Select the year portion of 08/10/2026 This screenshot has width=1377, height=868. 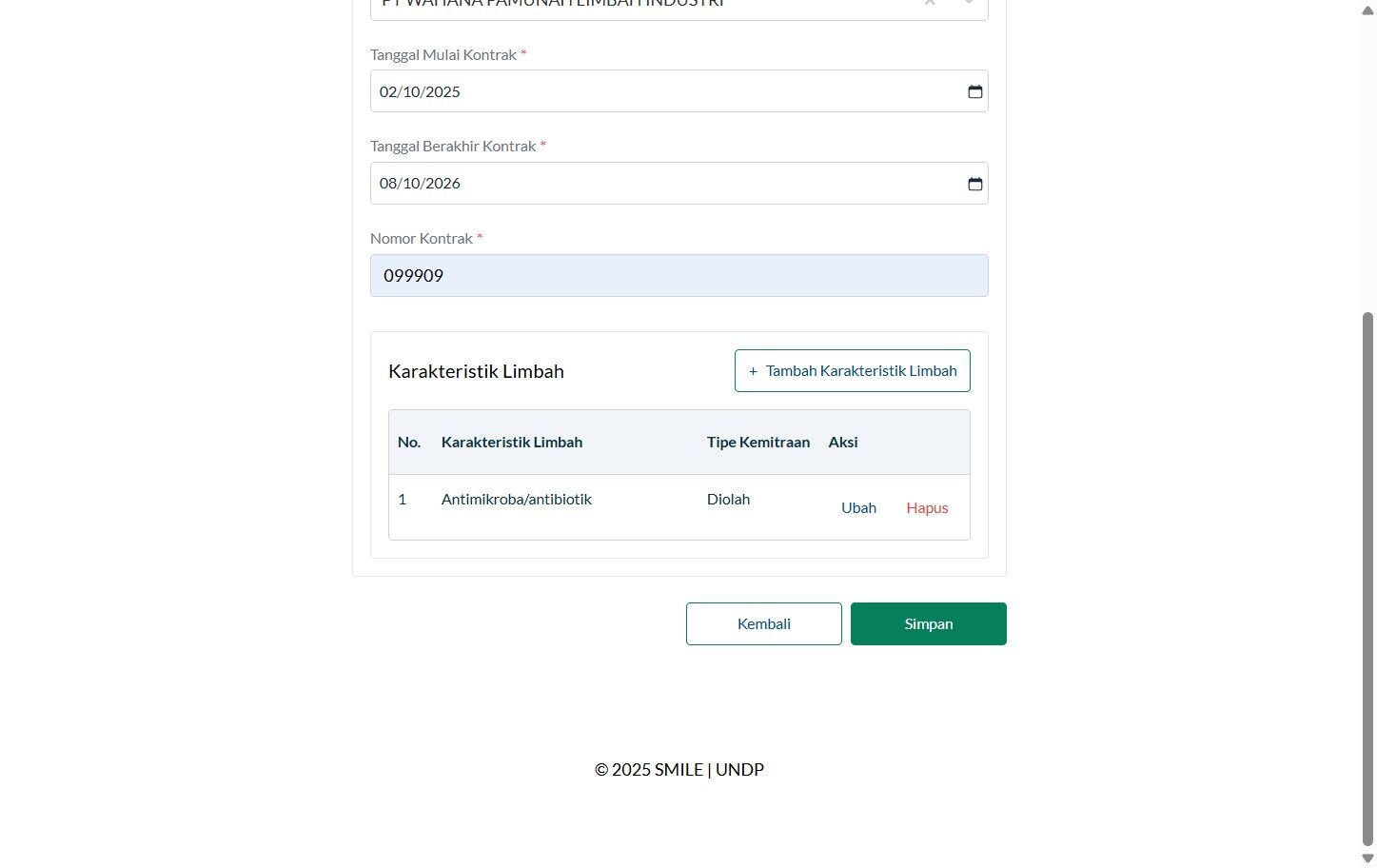443,184
